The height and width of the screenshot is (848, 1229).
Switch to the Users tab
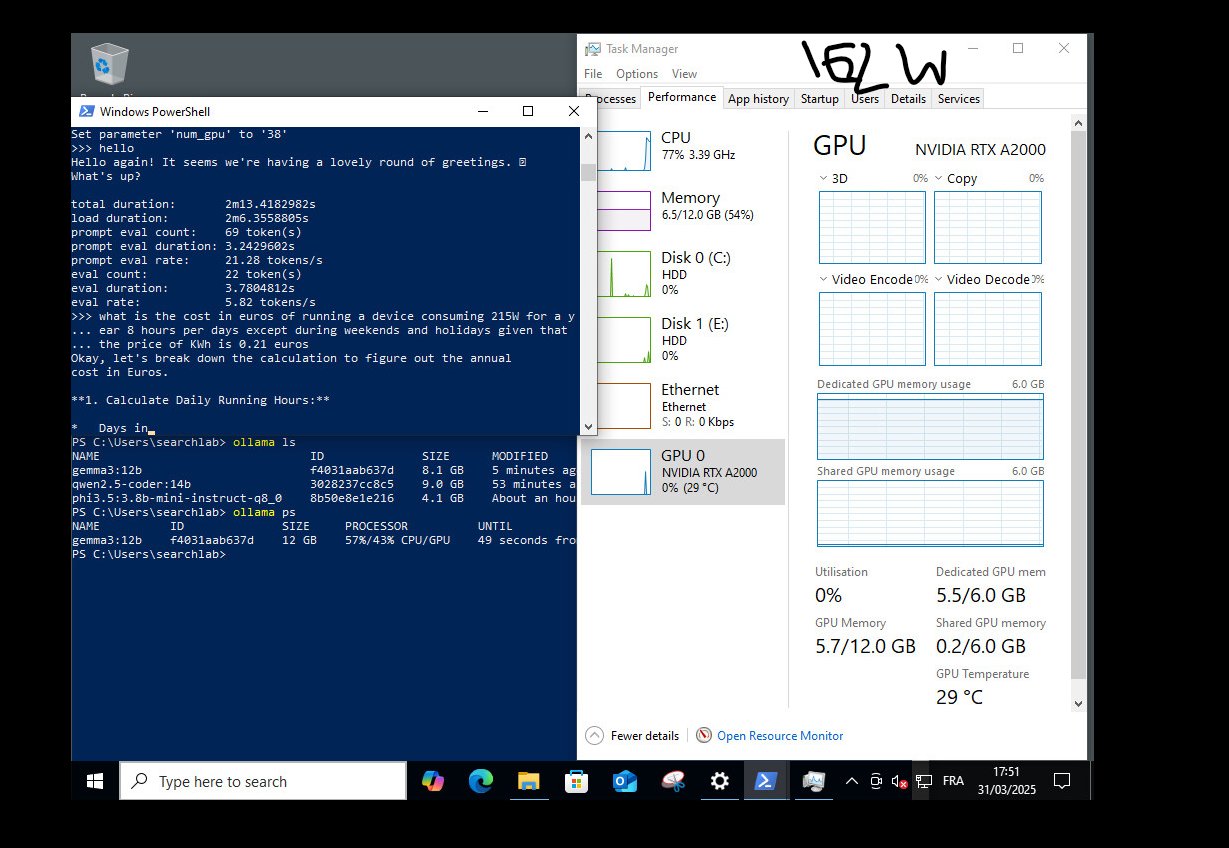(x=865, y=99)
